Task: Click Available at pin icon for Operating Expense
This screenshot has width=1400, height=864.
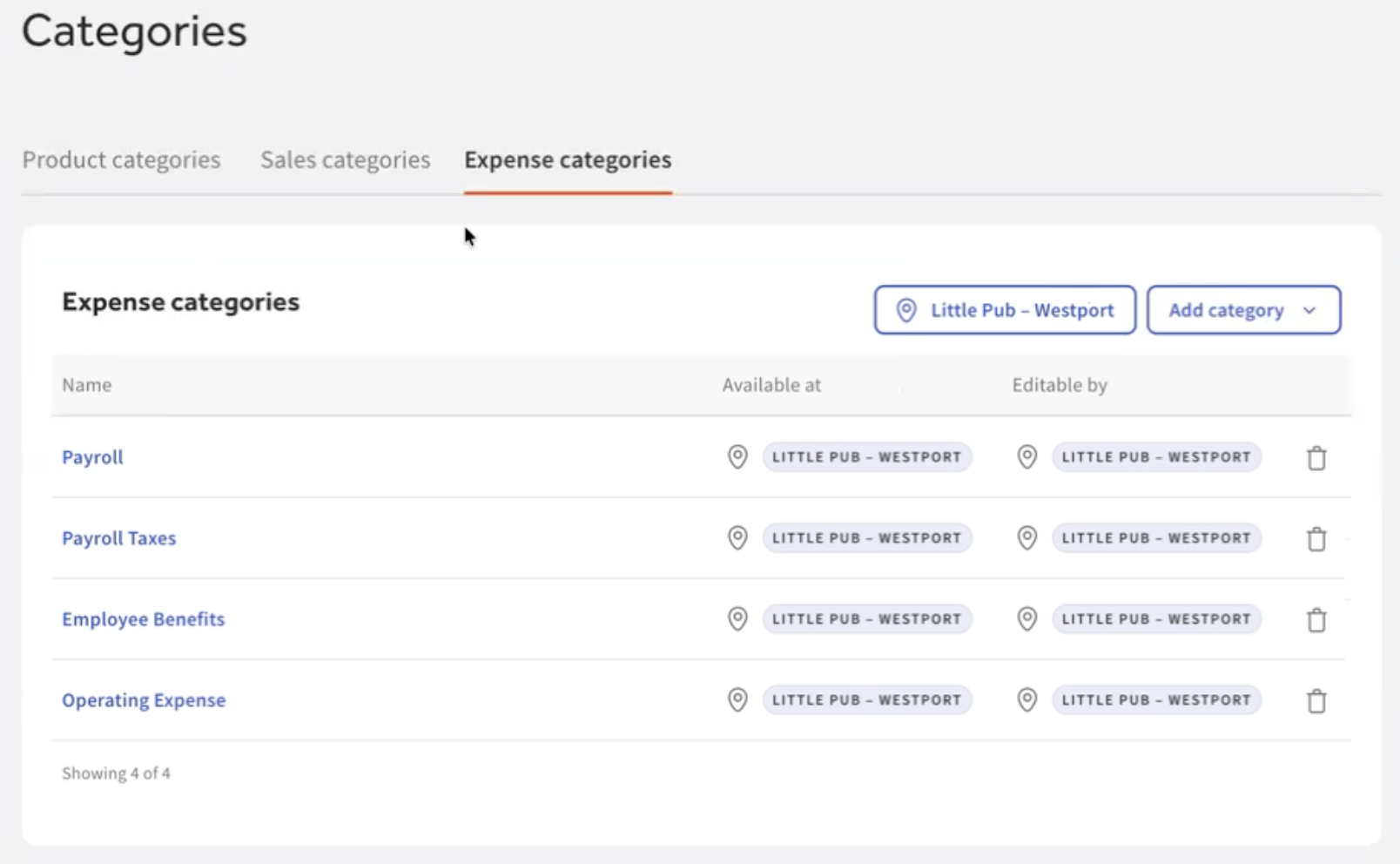Action: click(x=737, y=699)
